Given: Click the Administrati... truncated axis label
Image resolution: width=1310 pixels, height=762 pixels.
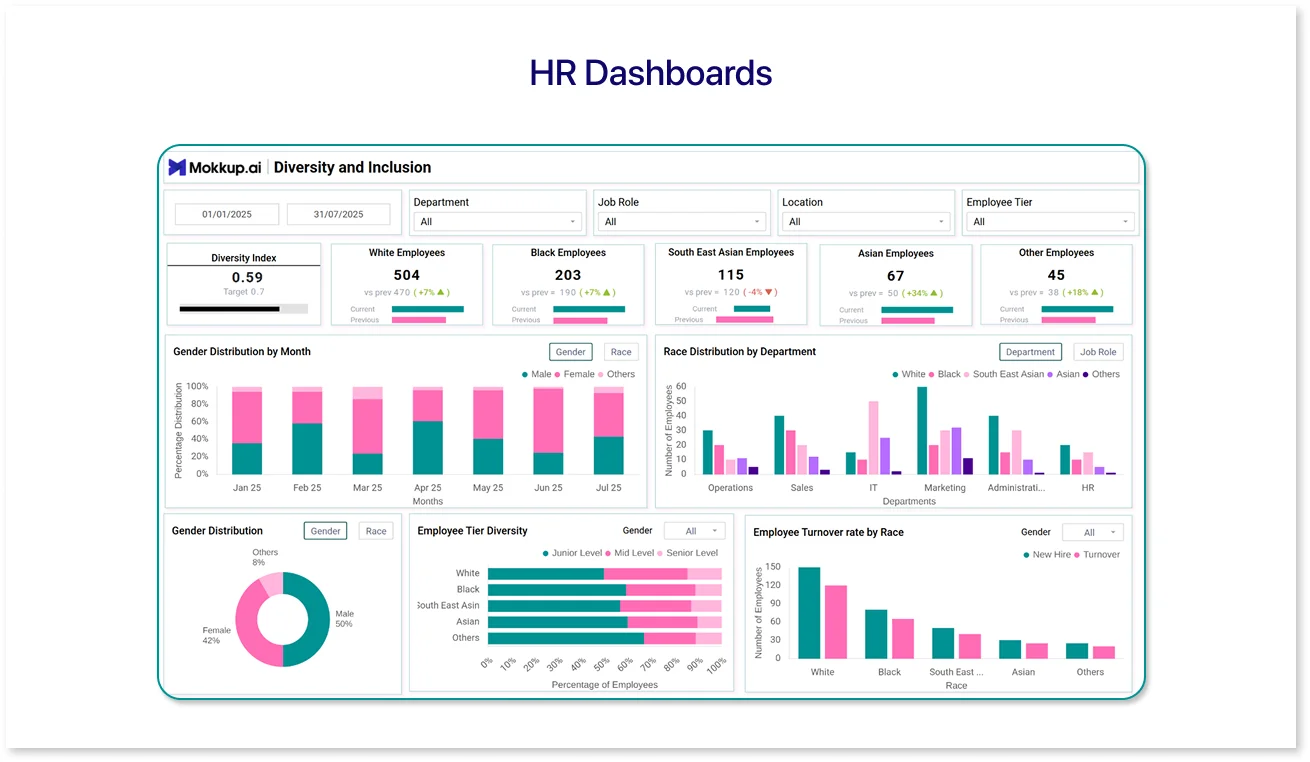Looking at the screenshot, I should tap(1016, 488).
